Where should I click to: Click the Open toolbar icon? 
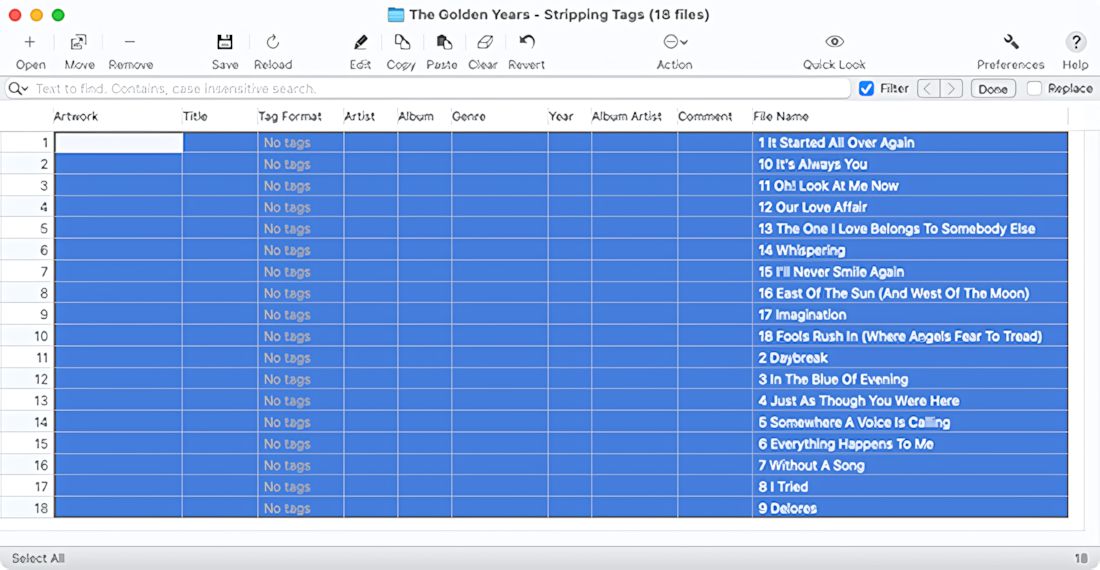[30, 42]
